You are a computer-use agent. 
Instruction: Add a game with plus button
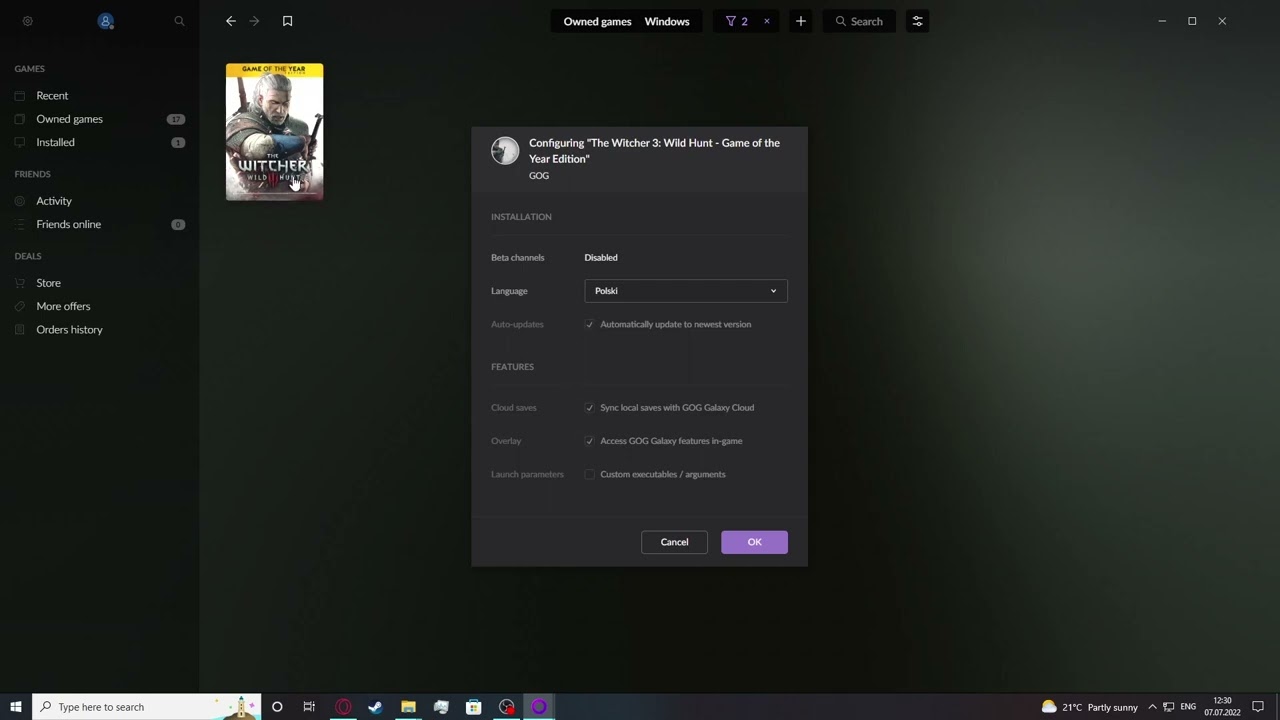point(800,21)
